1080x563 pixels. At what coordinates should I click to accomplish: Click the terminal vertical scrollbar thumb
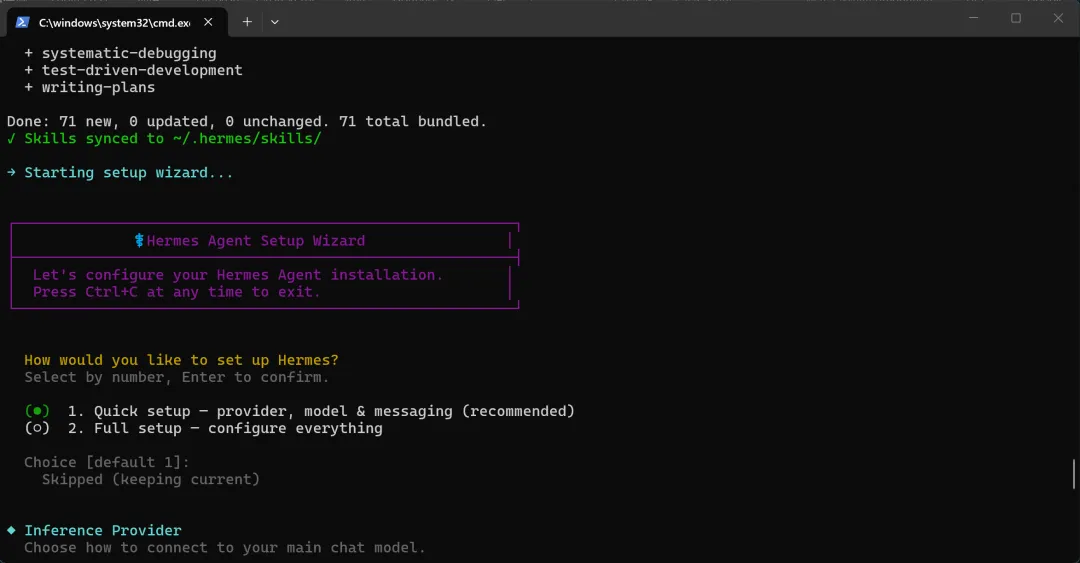coord(1074,474)
